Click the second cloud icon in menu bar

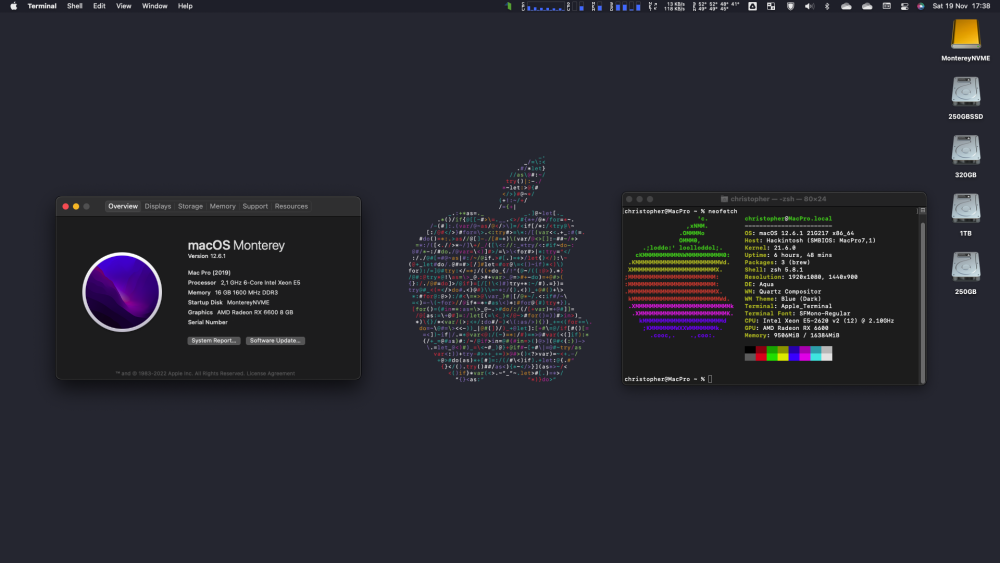pos(867,6)
